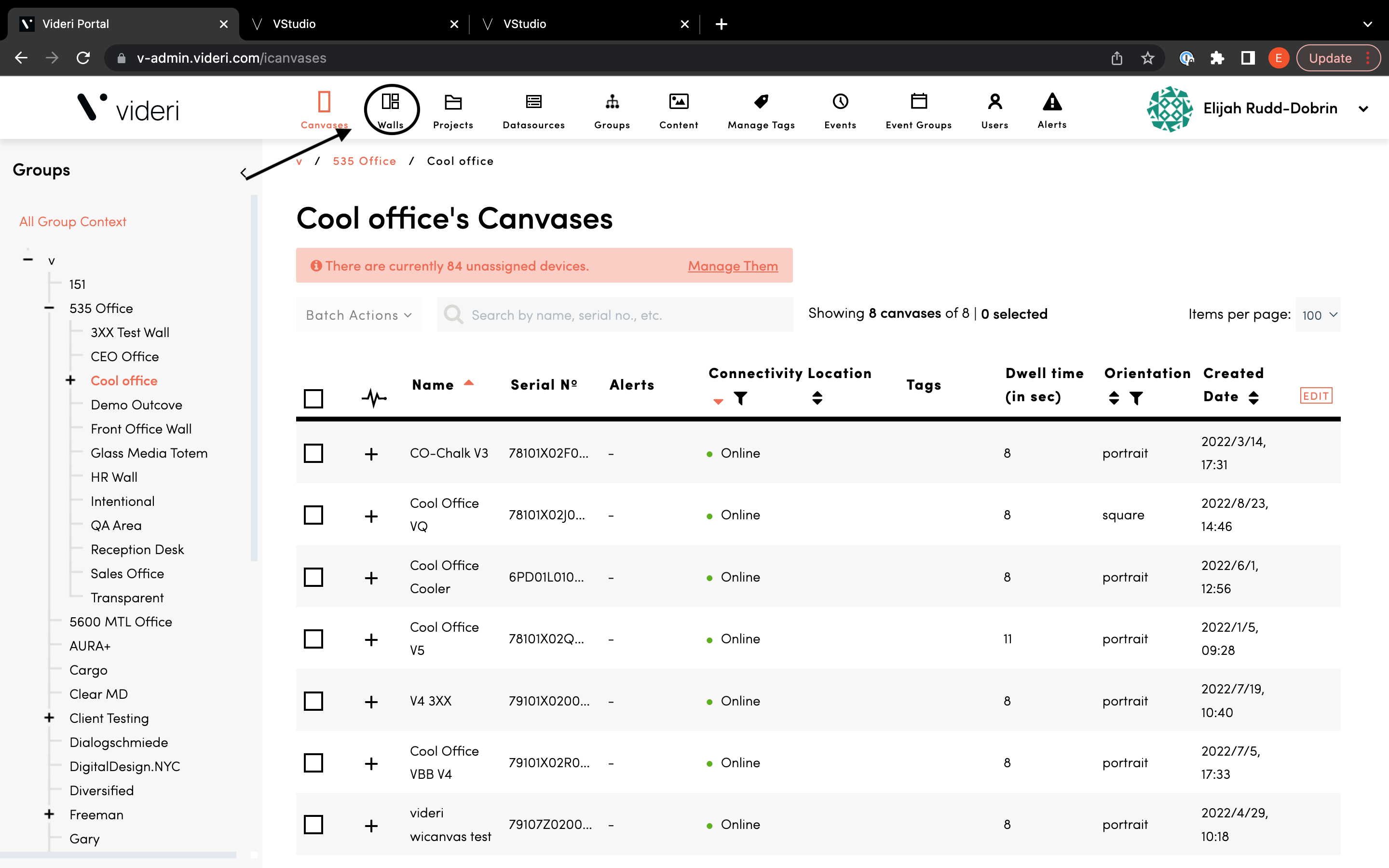Image resolution: width=1389 pixels, height=868 pixels.
Task: Filter by Connectivity using funnel icon
Action: [x=740, y=398]
